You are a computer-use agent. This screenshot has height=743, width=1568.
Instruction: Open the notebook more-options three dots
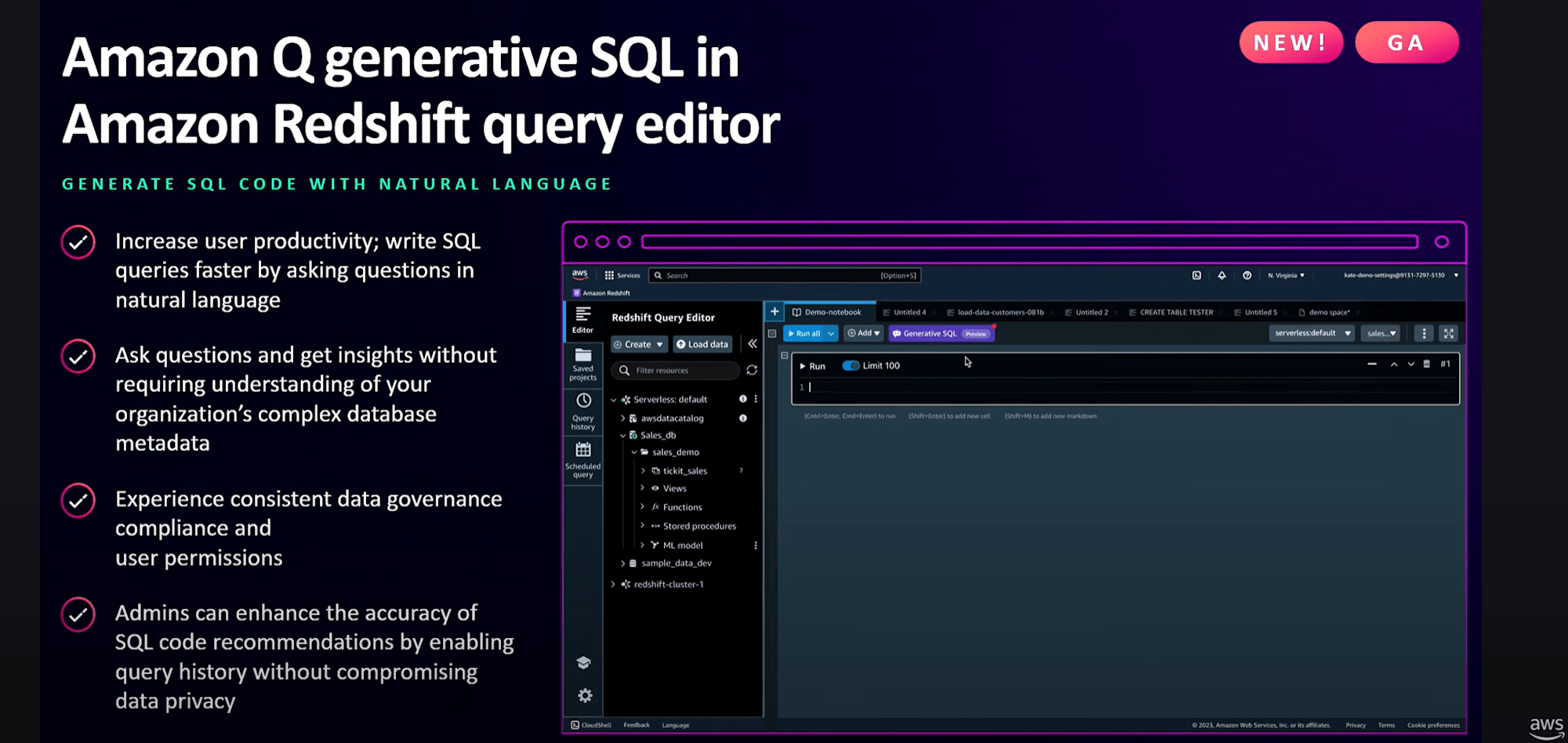[x=1424, y=334]
